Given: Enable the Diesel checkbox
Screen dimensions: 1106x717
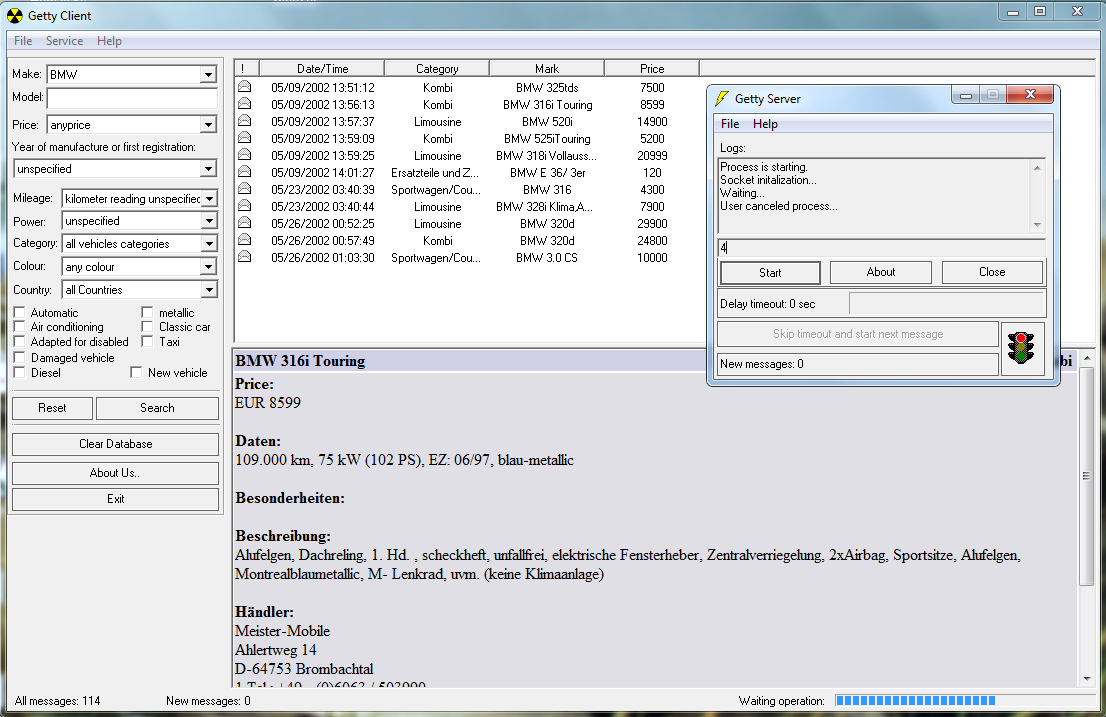Looking at the screenshot, I should (x=20, y=372).
